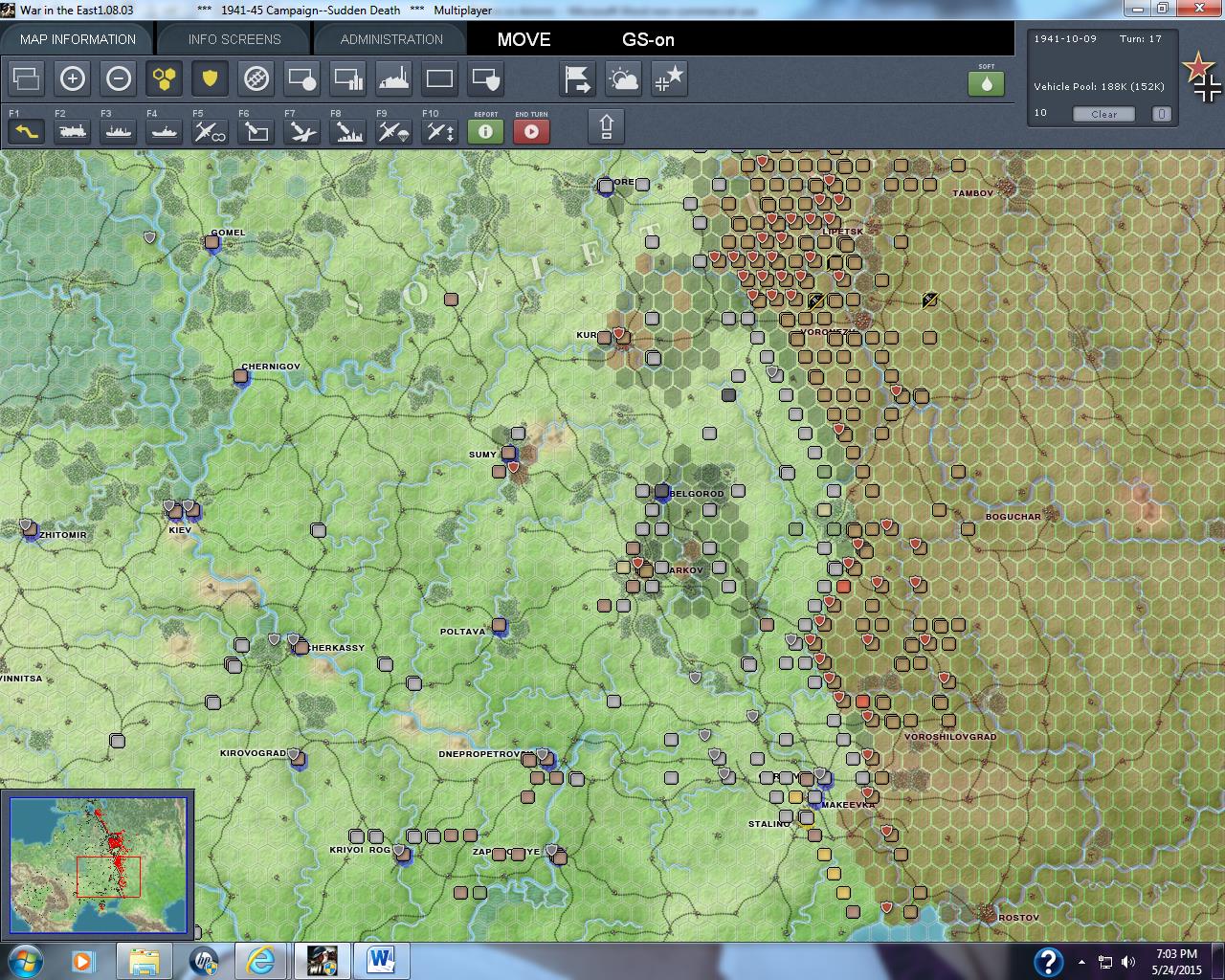Click the Gomel city label on map
The image size is (1225, 980).
point(228,233)
